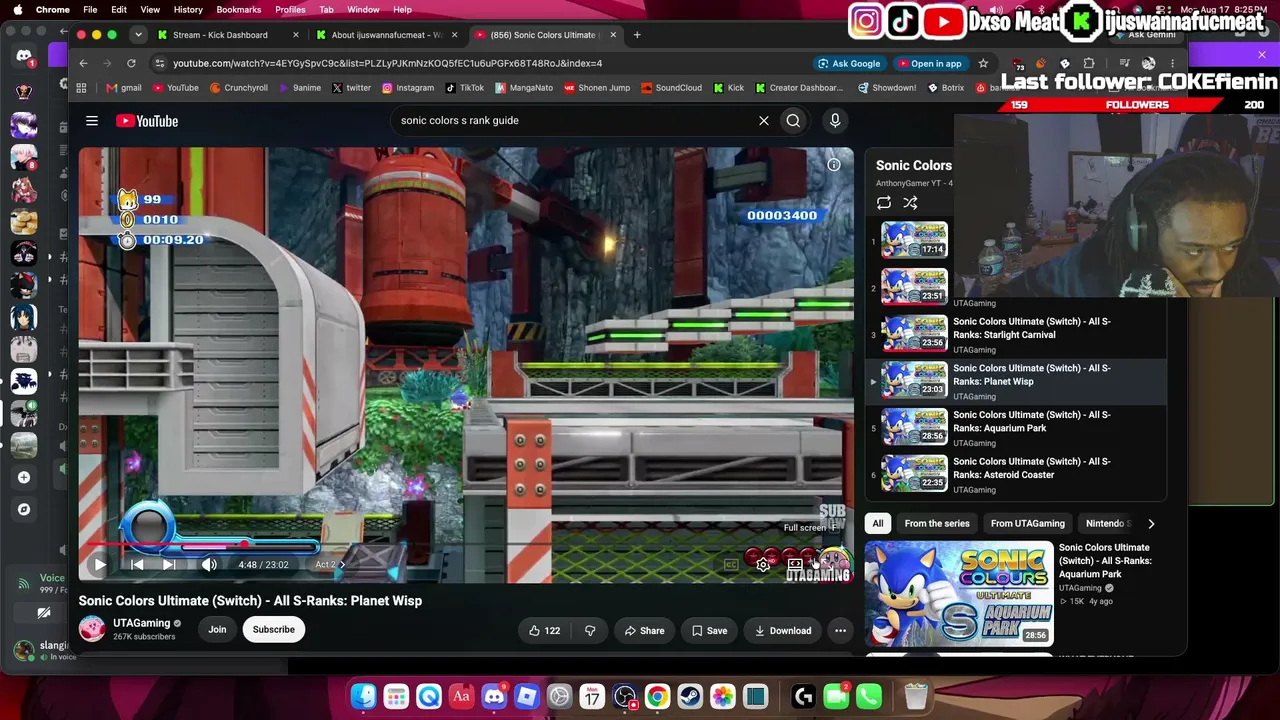
Task: Open Discord from the Dock
Action: point(494,696)
